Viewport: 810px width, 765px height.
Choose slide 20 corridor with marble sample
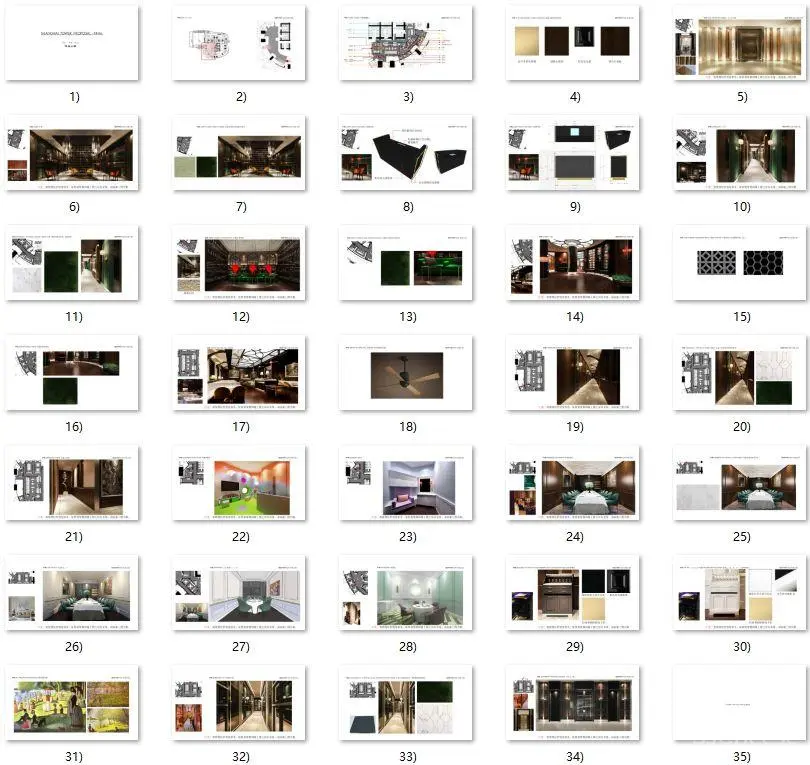coord(740,373)
